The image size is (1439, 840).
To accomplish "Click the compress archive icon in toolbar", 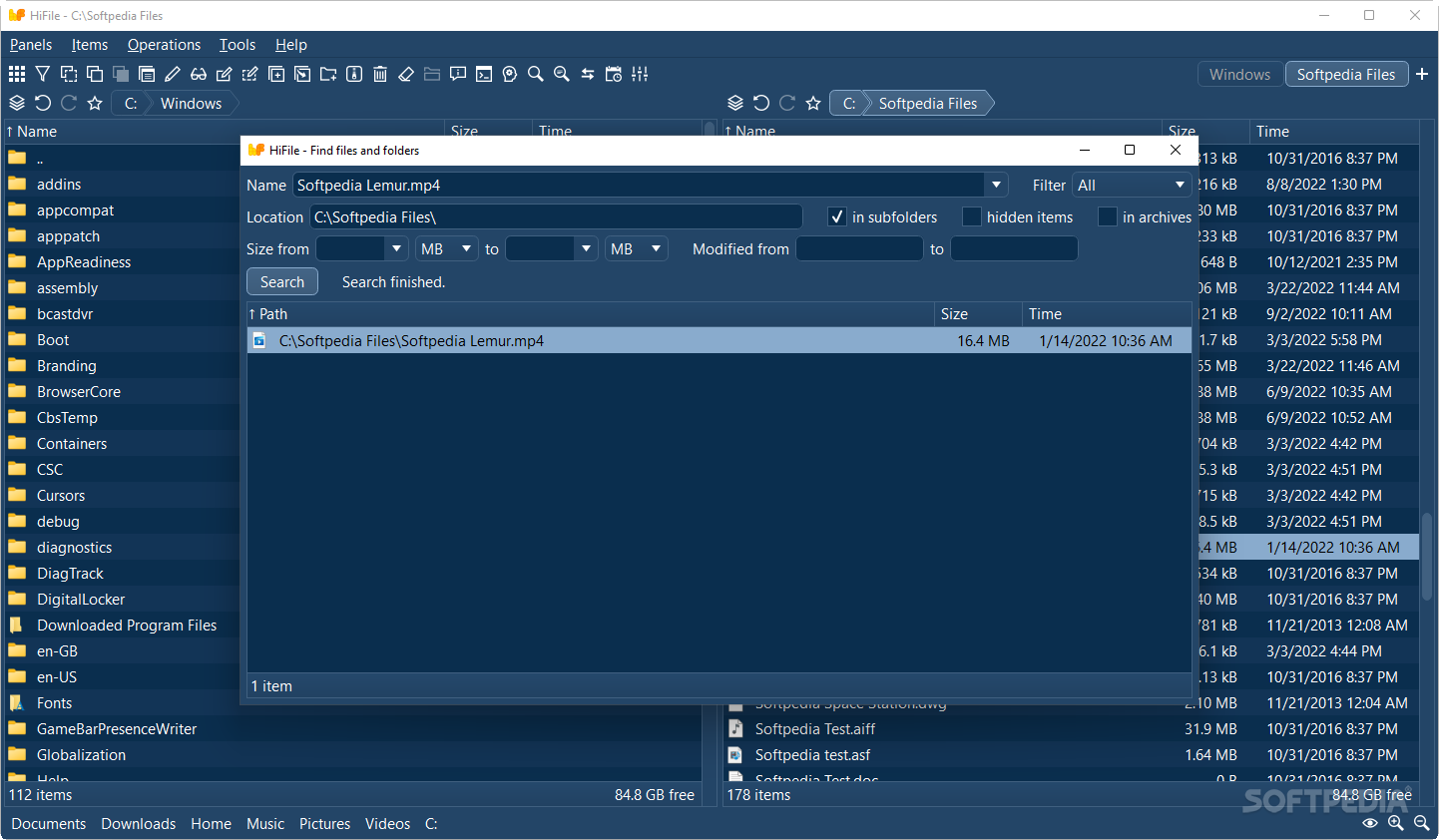I will tap(354, 74).
